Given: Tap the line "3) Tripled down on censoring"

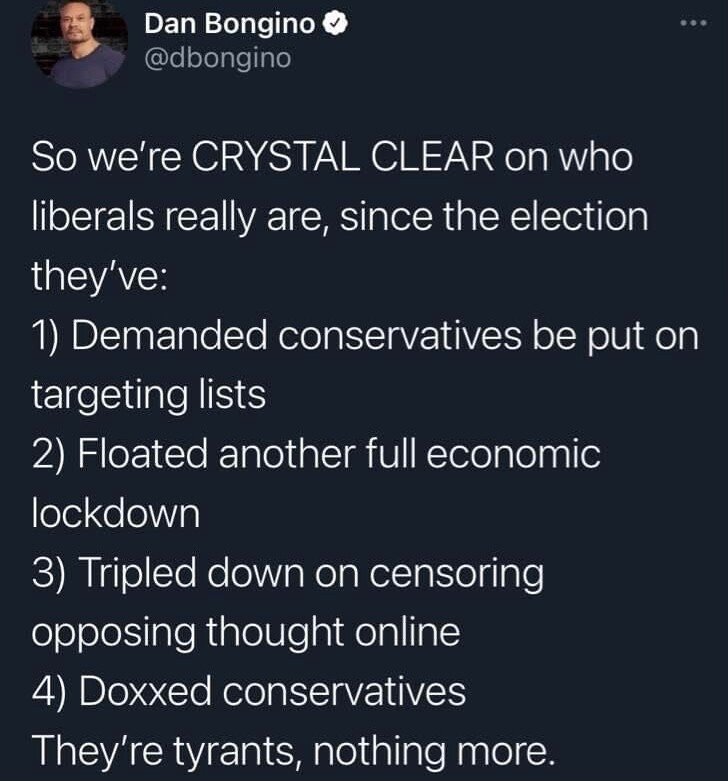Looking at the screenshot, I should click(288, 573).
